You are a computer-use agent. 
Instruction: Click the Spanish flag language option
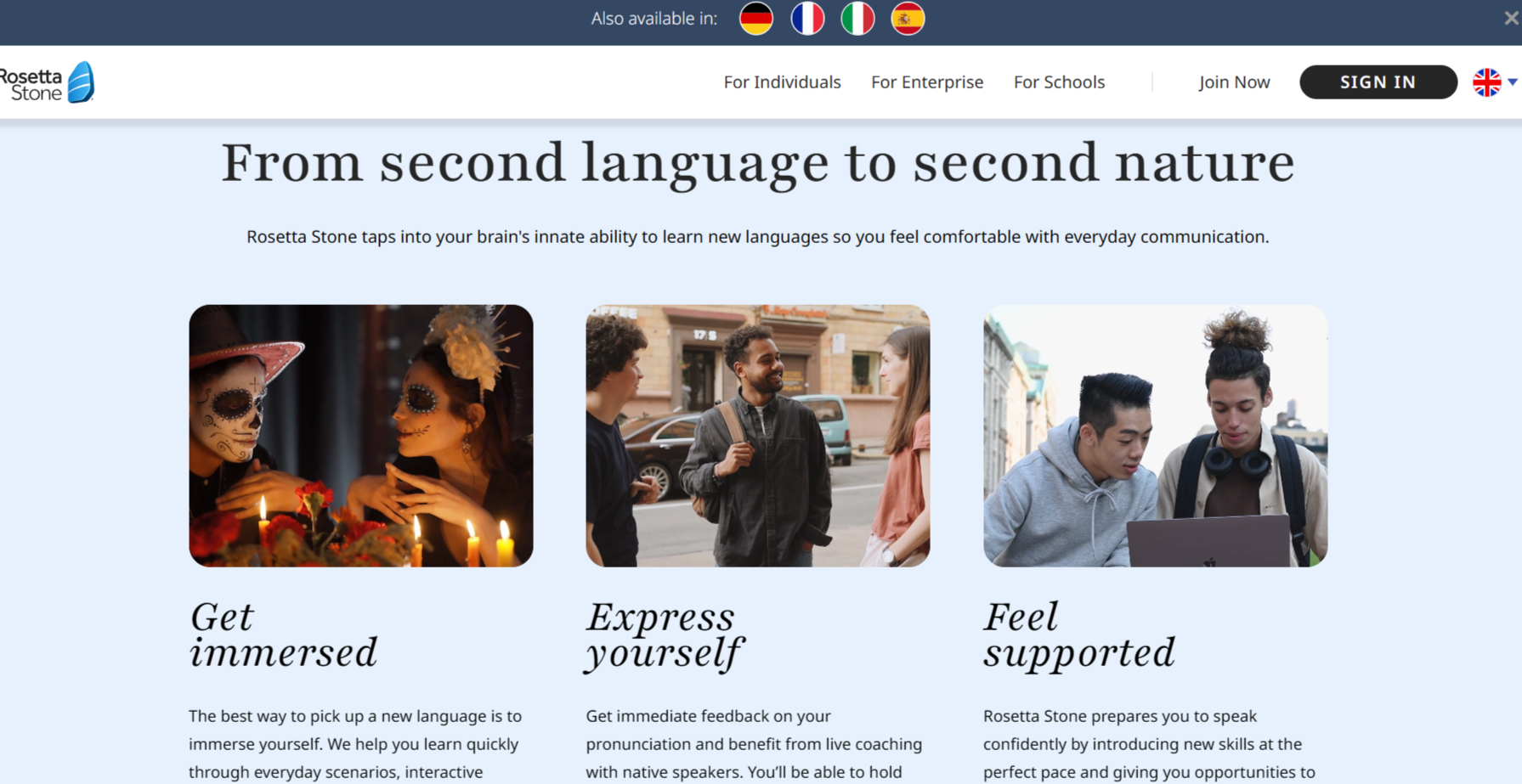[908, 19]
